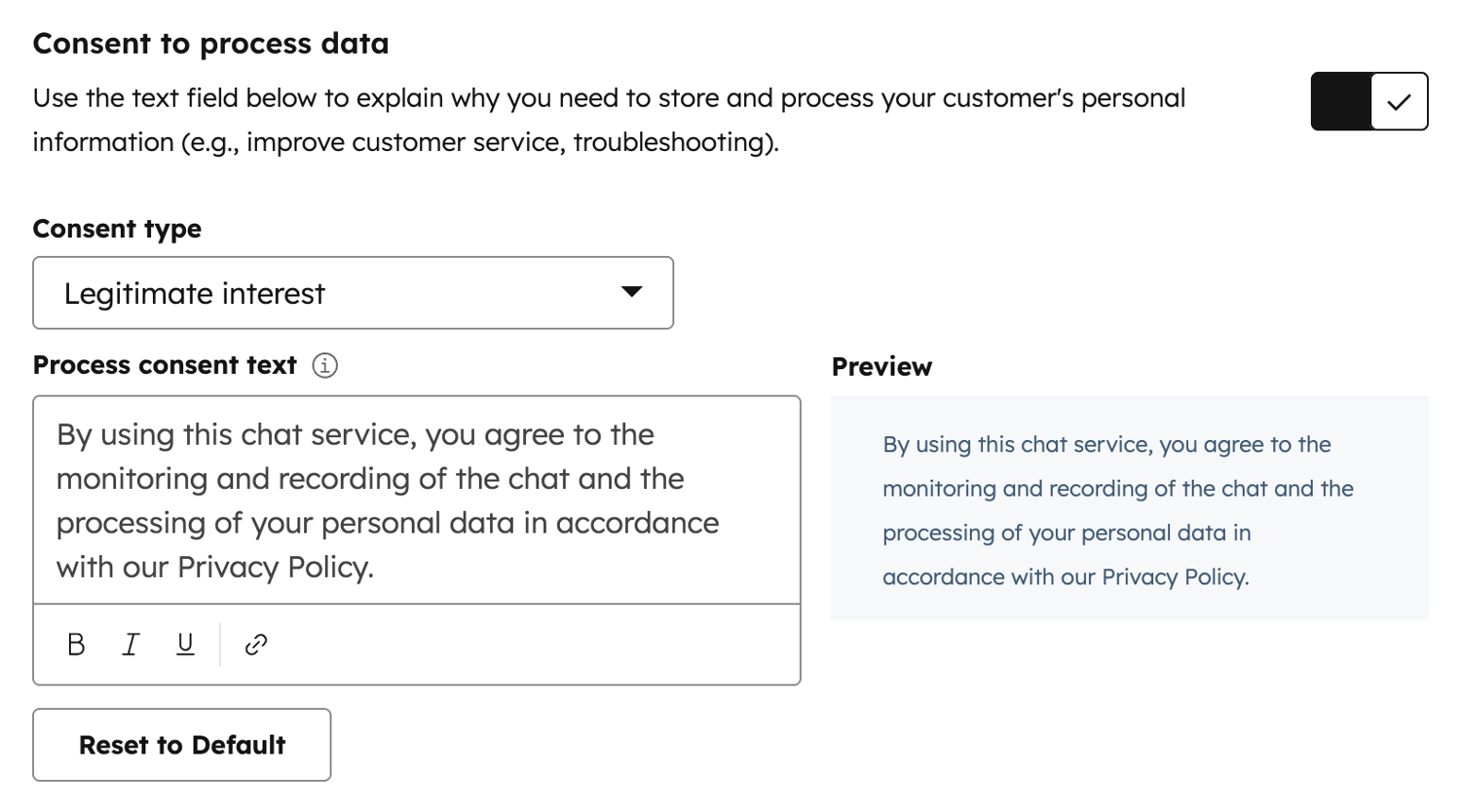The width and height of the screenshot is (1461, 812).
Task: Click the dropdown caret next to Legitimate interest
Action: [632, 292]
